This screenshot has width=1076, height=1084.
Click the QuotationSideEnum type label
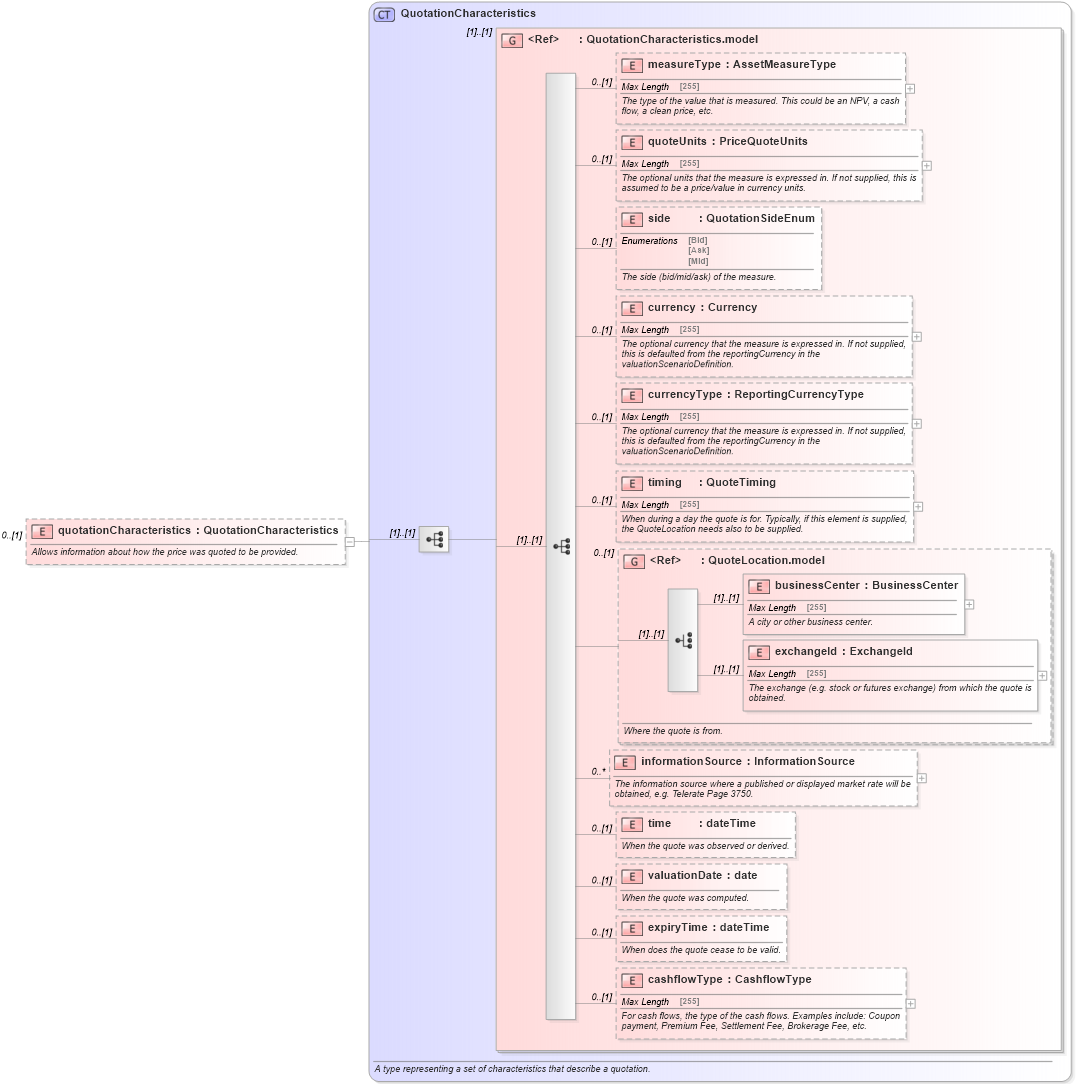pos(760,218)
